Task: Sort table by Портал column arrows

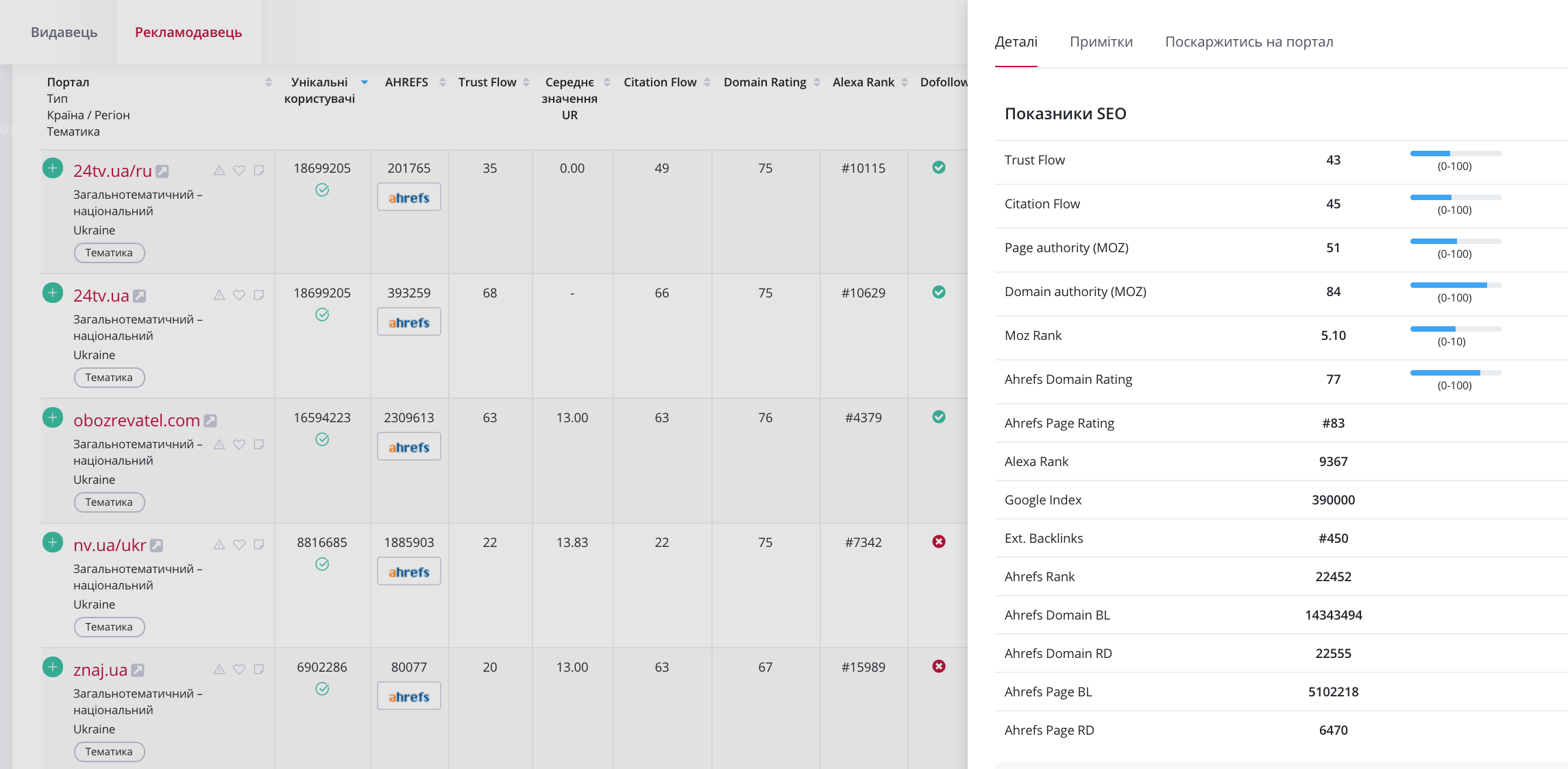Action: pyautogui.click(x=269, y=82)
